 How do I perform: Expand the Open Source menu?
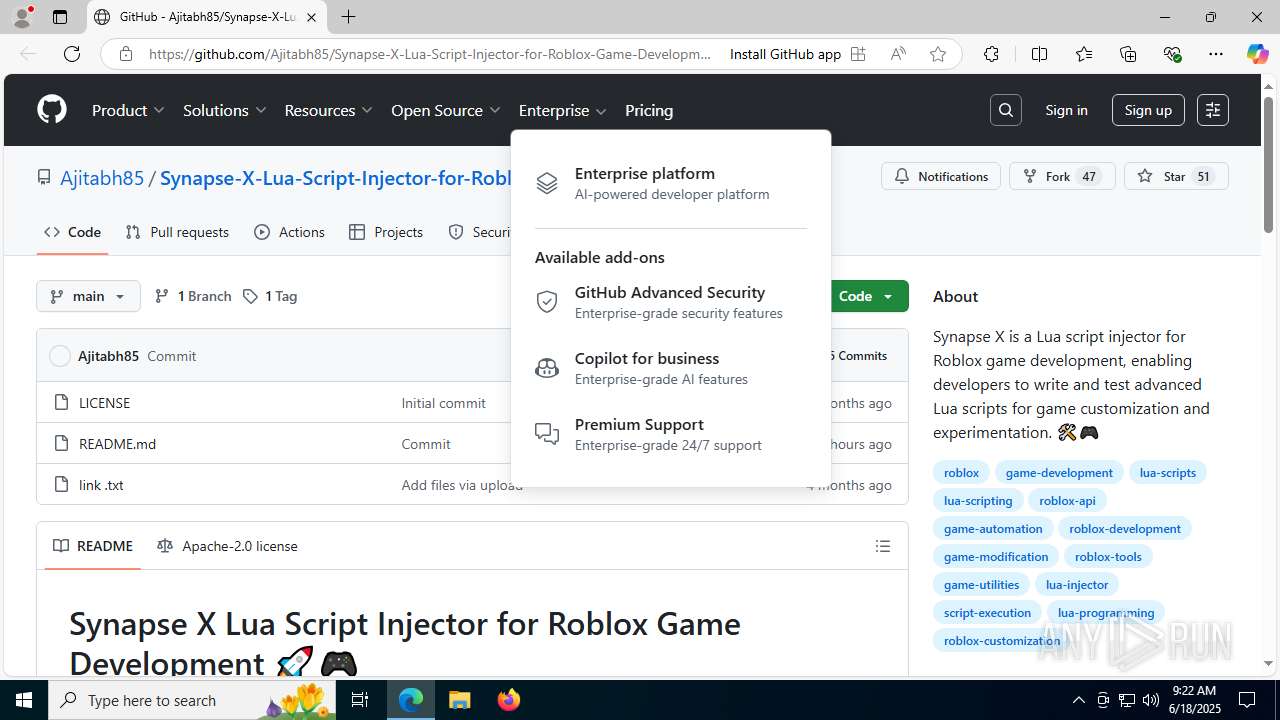click(x=446, y=110)
